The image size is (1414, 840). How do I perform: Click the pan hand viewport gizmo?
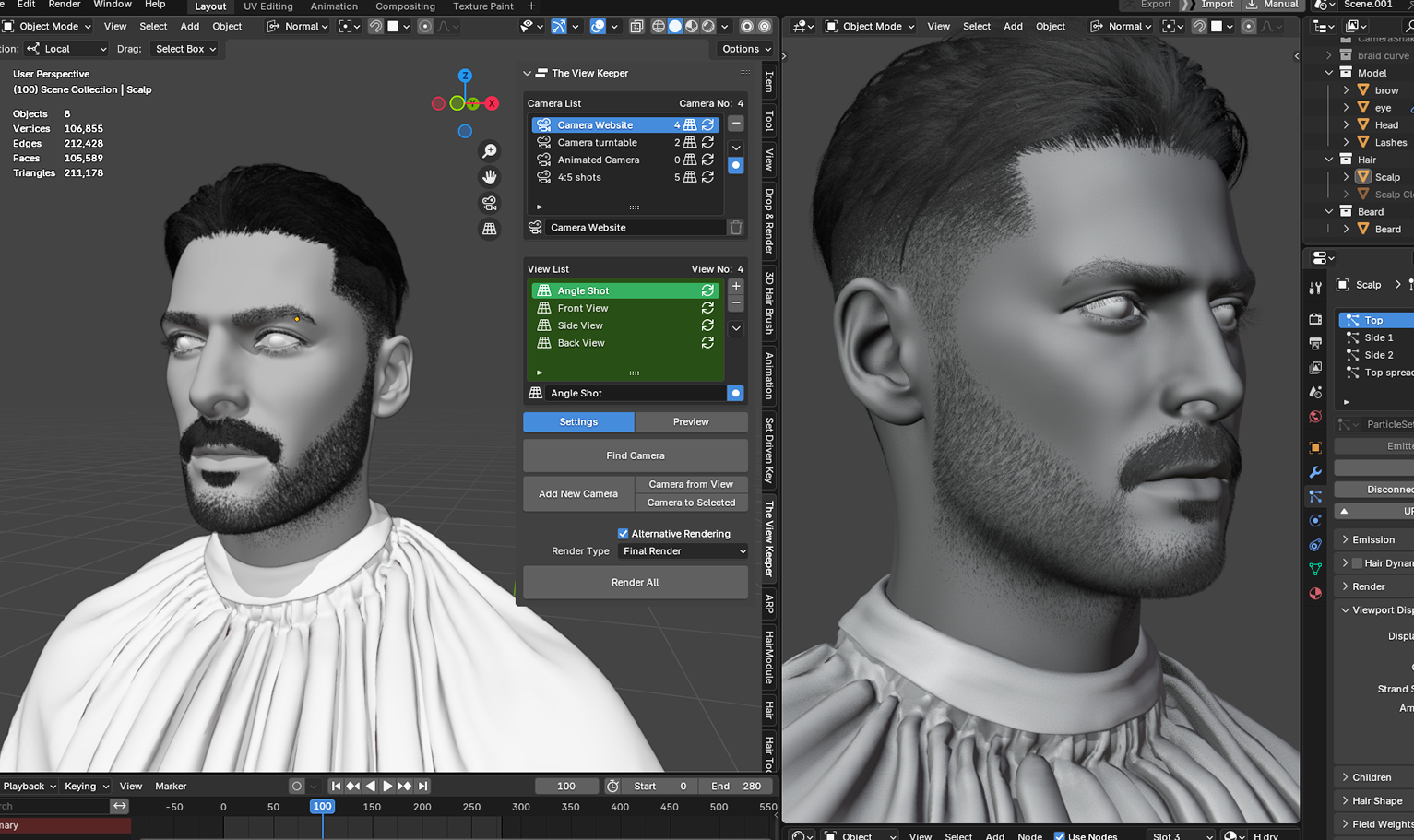click(490, 176)
